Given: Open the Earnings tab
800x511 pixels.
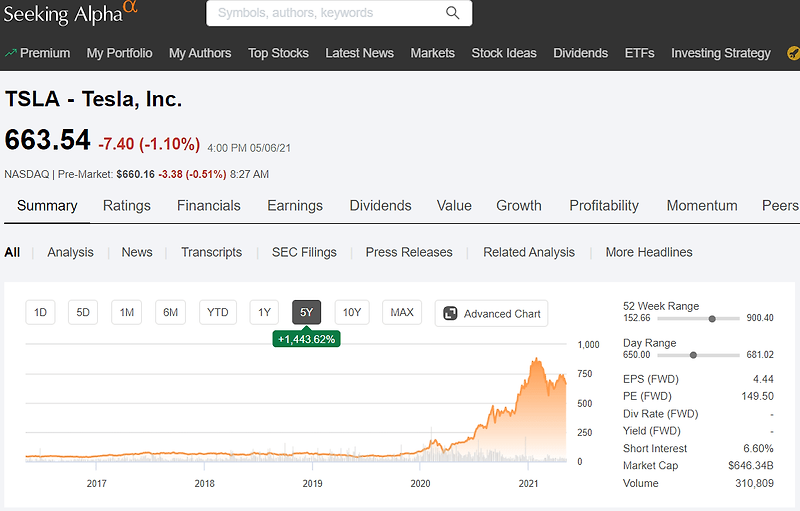Looking at the screenshot, I should tap(295, 206).
